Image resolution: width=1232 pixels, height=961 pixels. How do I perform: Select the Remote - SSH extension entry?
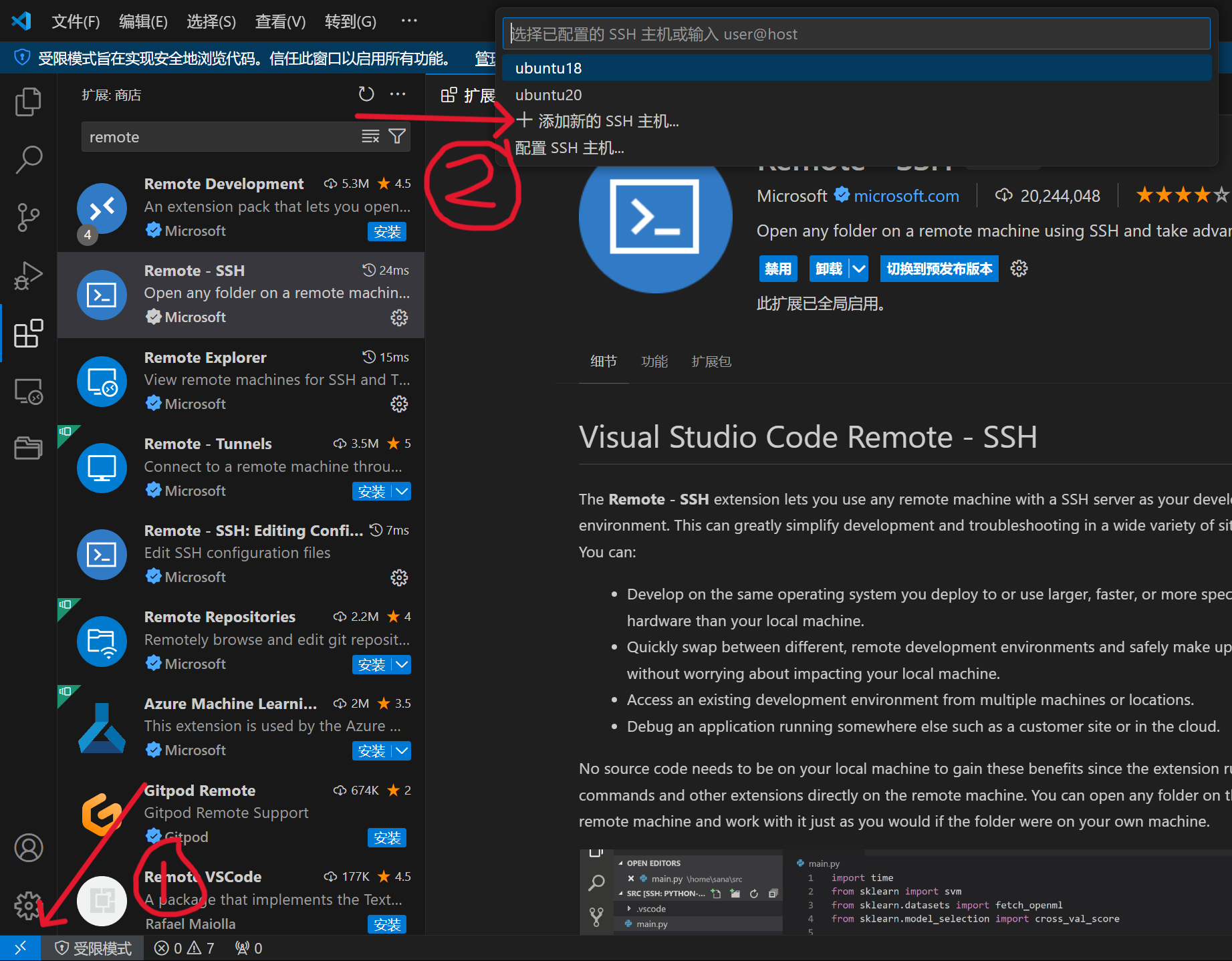[x=241, y=295]
